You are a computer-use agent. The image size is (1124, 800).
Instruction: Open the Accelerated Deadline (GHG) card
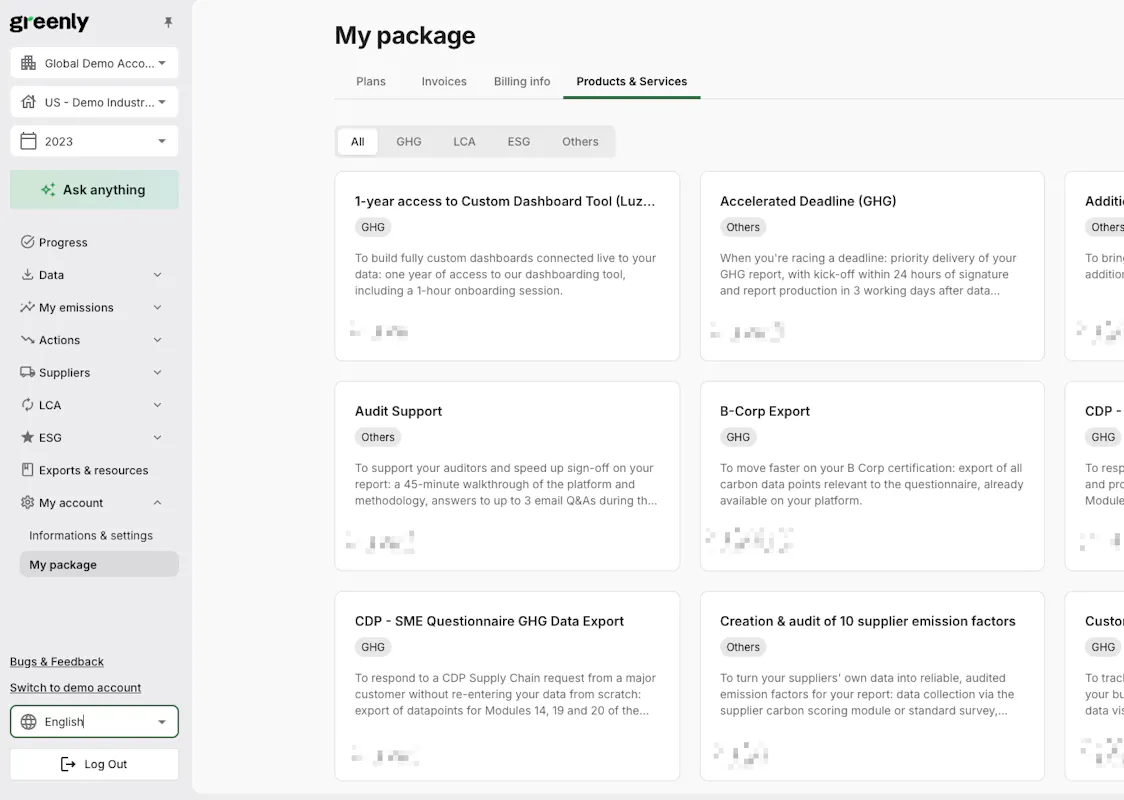872,266
